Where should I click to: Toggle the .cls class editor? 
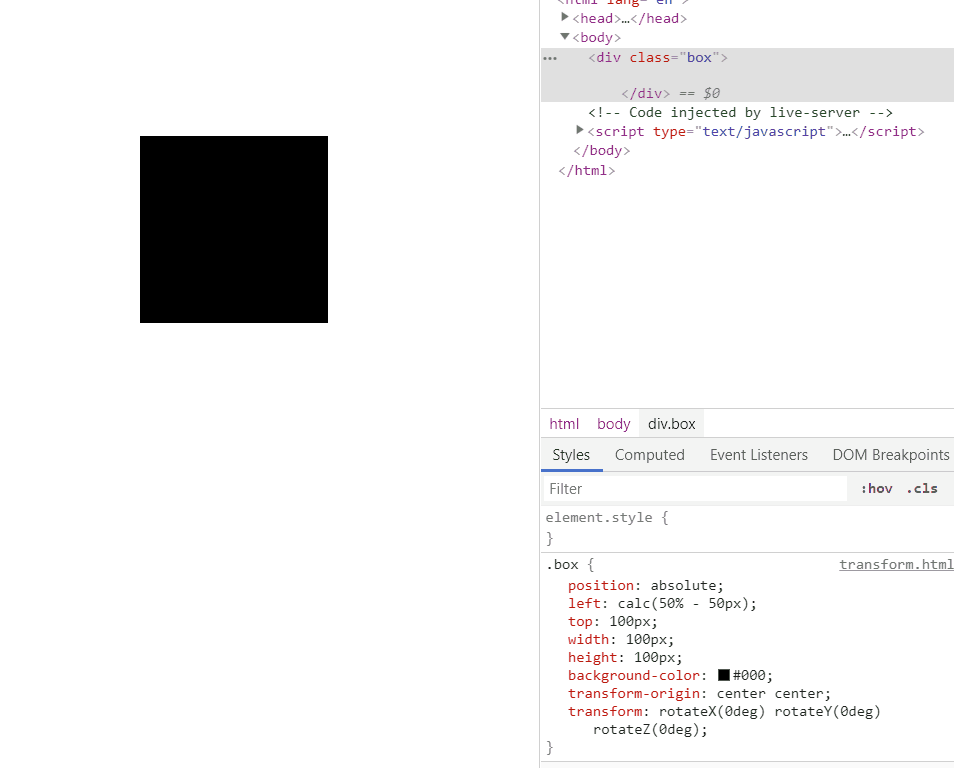click(922, 489)
